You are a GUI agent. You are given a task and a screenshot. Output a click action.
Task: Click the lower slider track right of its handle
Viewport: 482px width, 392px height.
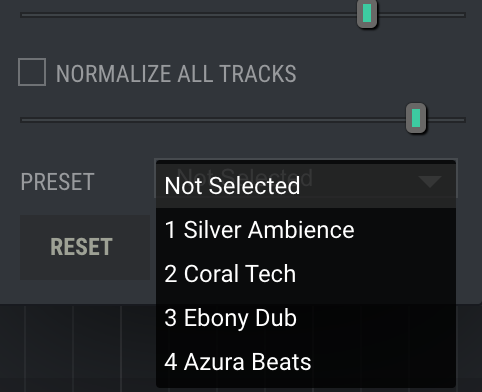(446, 120)
